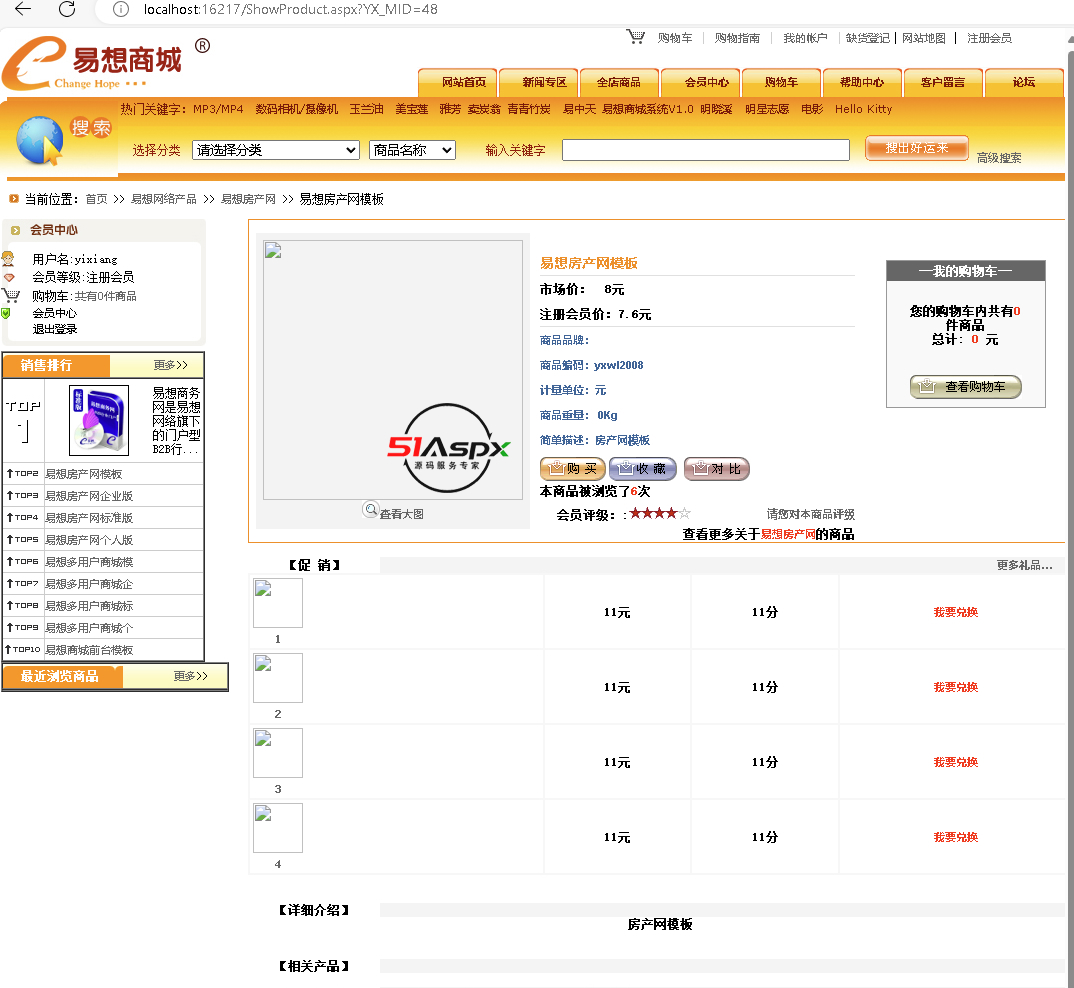Click 请您对本商品评级 link
This screenshot has height=988, width=1074.
(x=810, y=515)
